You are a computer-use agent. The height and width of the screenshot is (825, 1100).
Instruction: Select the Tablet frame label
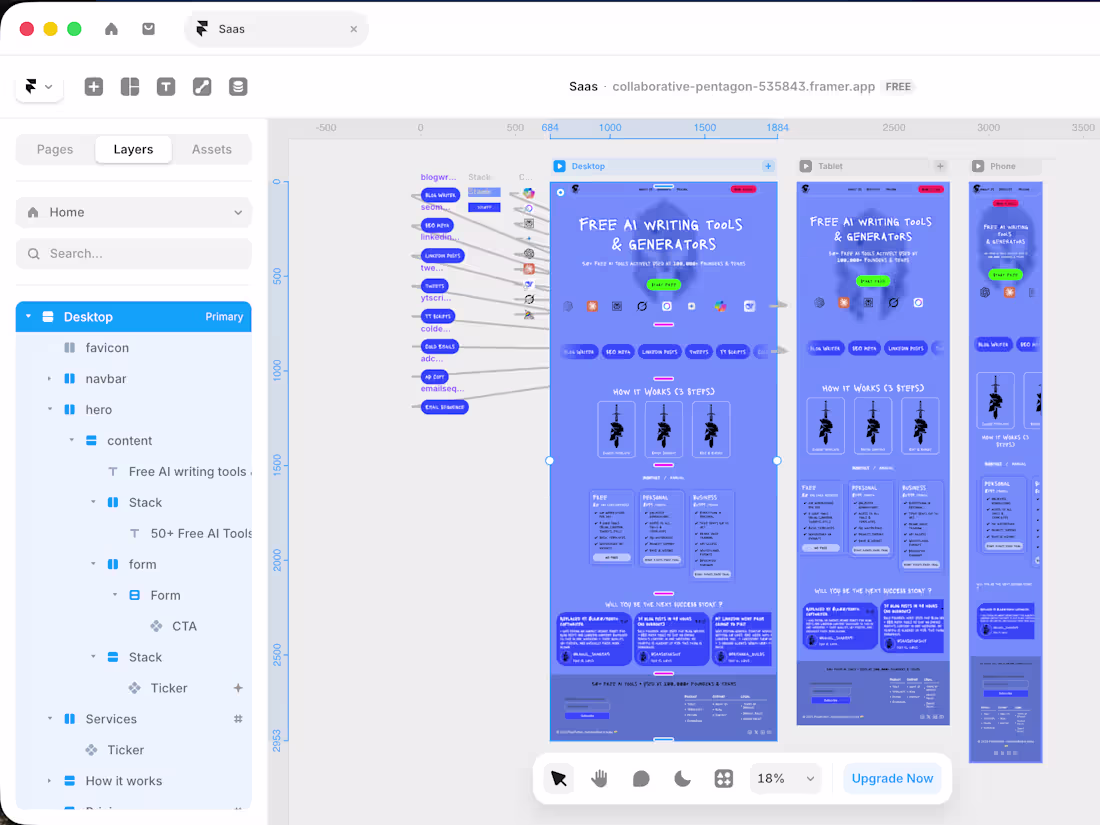(830, 166)
